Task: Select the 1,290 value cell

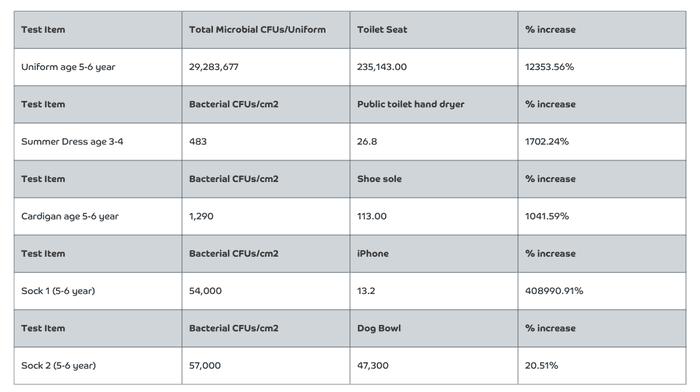Action: pos(266,216)
